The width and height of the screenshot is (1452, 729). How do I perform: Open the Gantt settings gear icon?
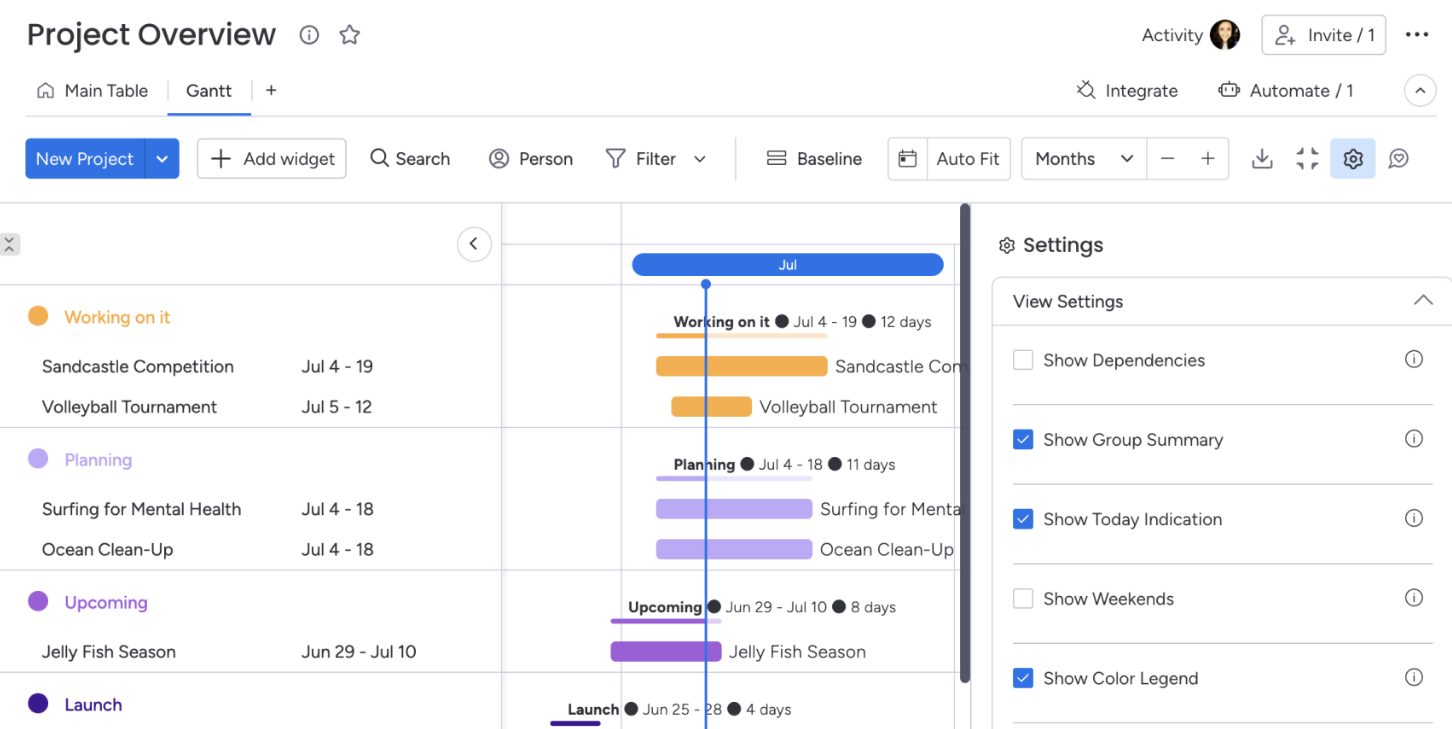(1353, 158)
